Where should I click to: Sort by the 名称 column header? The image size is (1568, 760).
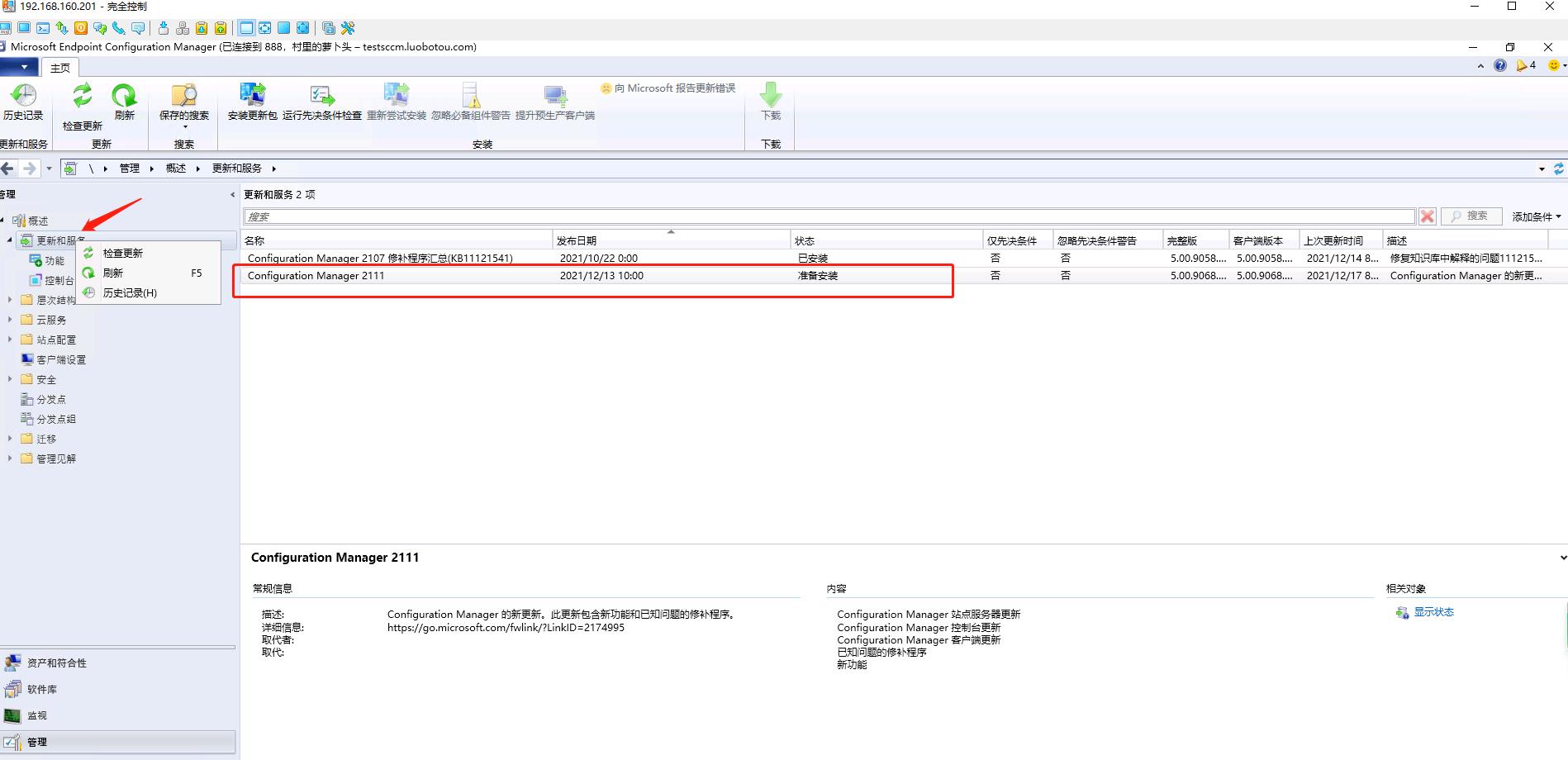click(x=397, y=240)
